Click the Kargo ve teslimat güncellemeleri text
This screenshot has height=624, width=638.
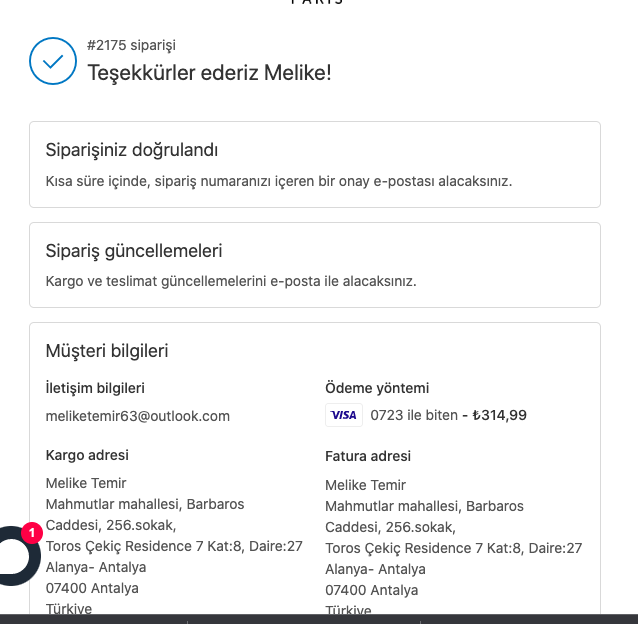[x=231, y=281]
